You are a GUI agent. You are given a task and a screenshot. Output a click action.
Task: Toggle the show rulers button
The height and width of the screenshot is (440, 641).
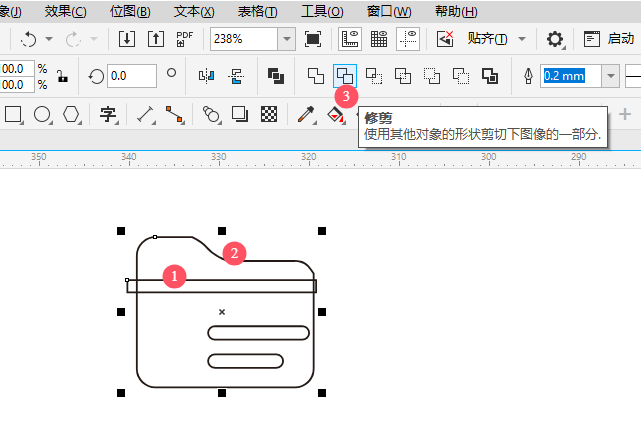pyautogui.click(x=350, y=39)
